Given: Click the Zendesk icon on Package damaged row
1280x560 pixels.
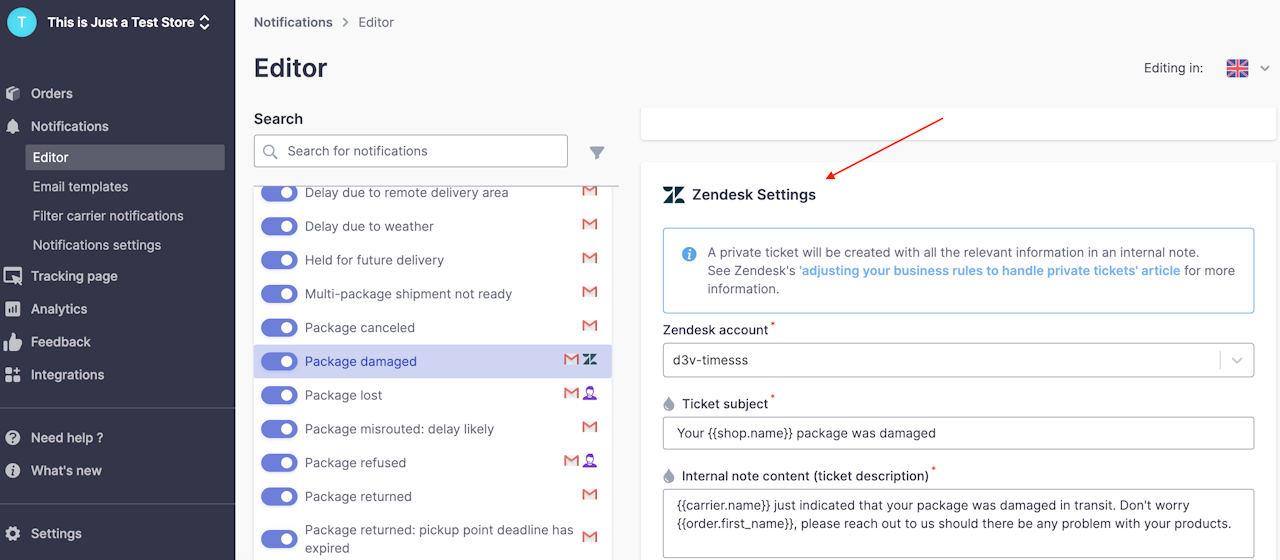Looking at the screenshot, I should [x=590, y=360].
